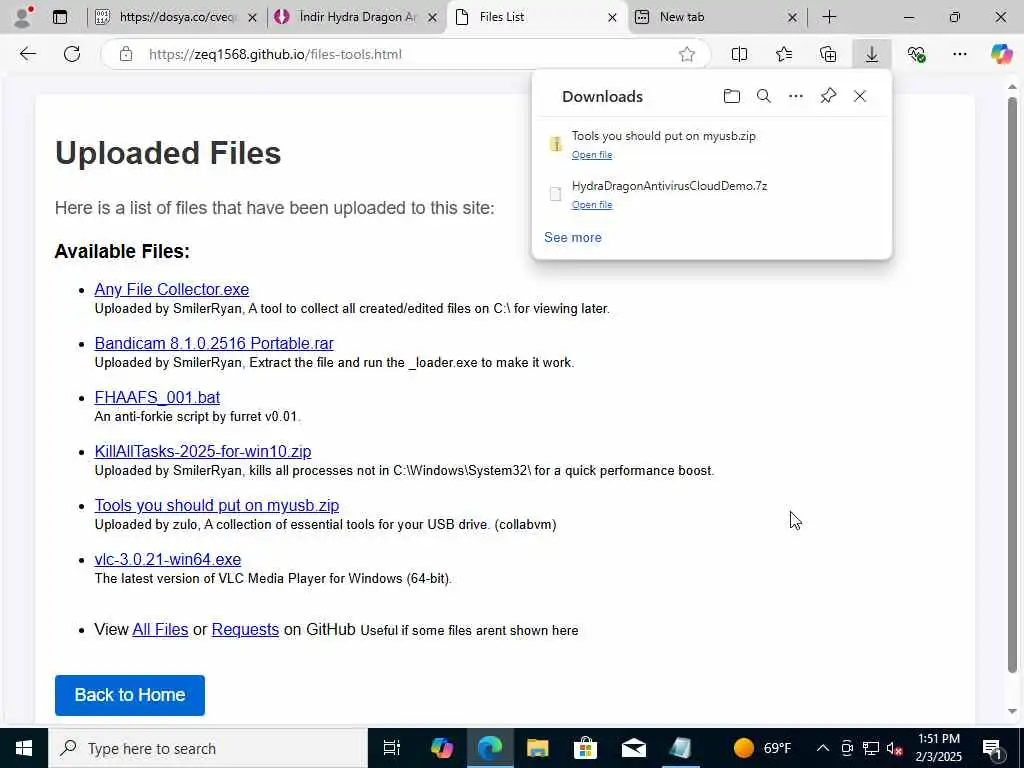Open Microsoft Store from taskbar
Viewport: 1024px width, 768px height.
(x=585, y=748)
